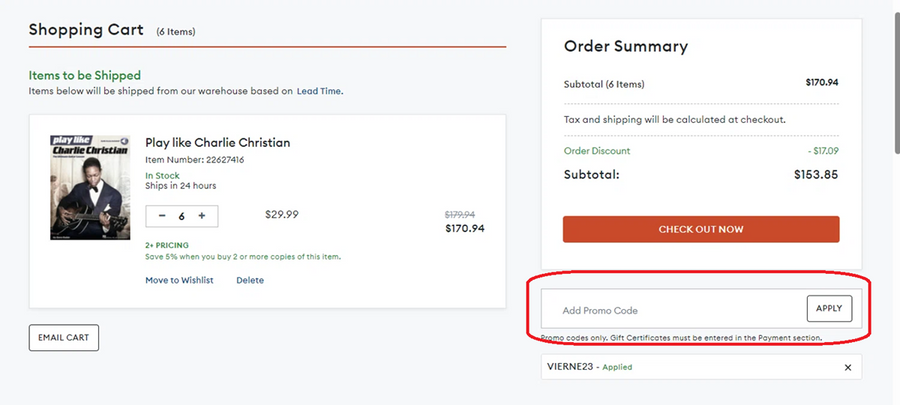Click the struck-through $179.94 price

pyautogui.click(x=459, y=214)
